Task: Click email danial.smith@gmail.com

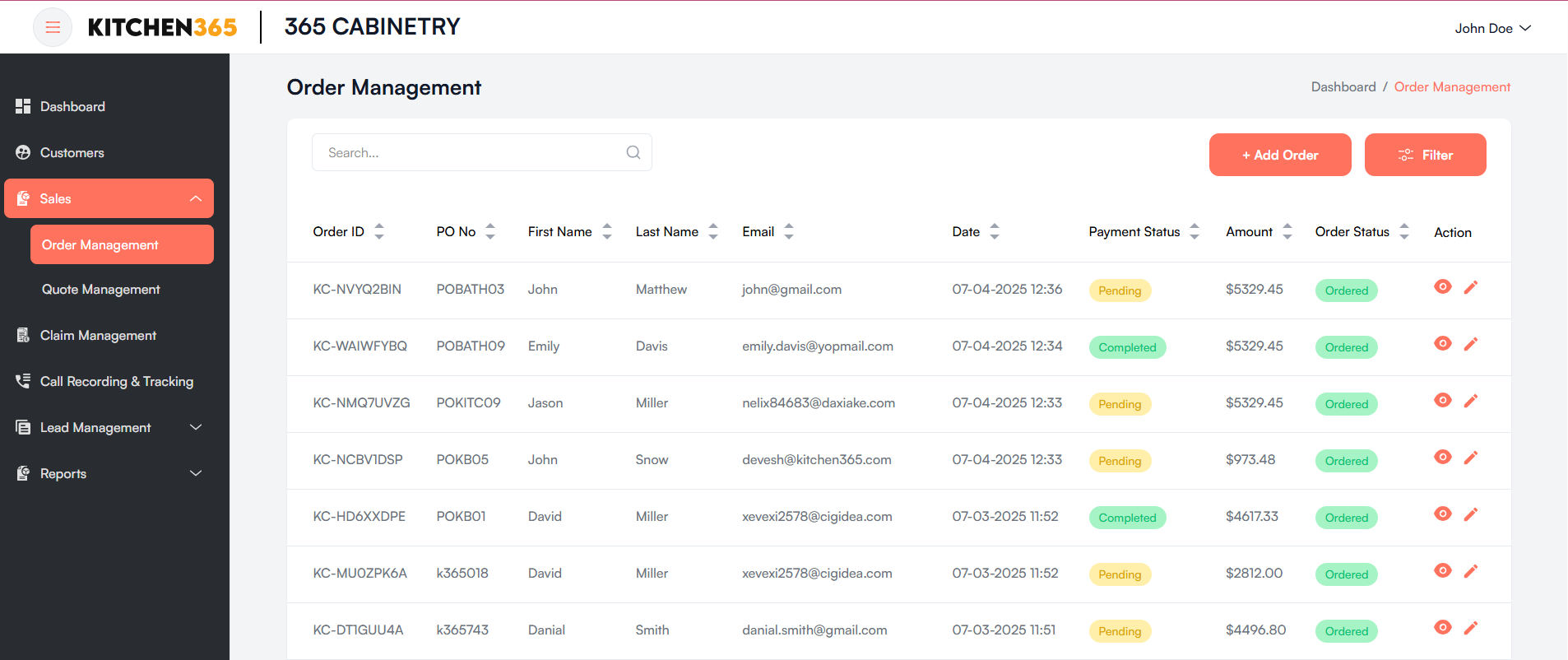Action: (814, 630)
